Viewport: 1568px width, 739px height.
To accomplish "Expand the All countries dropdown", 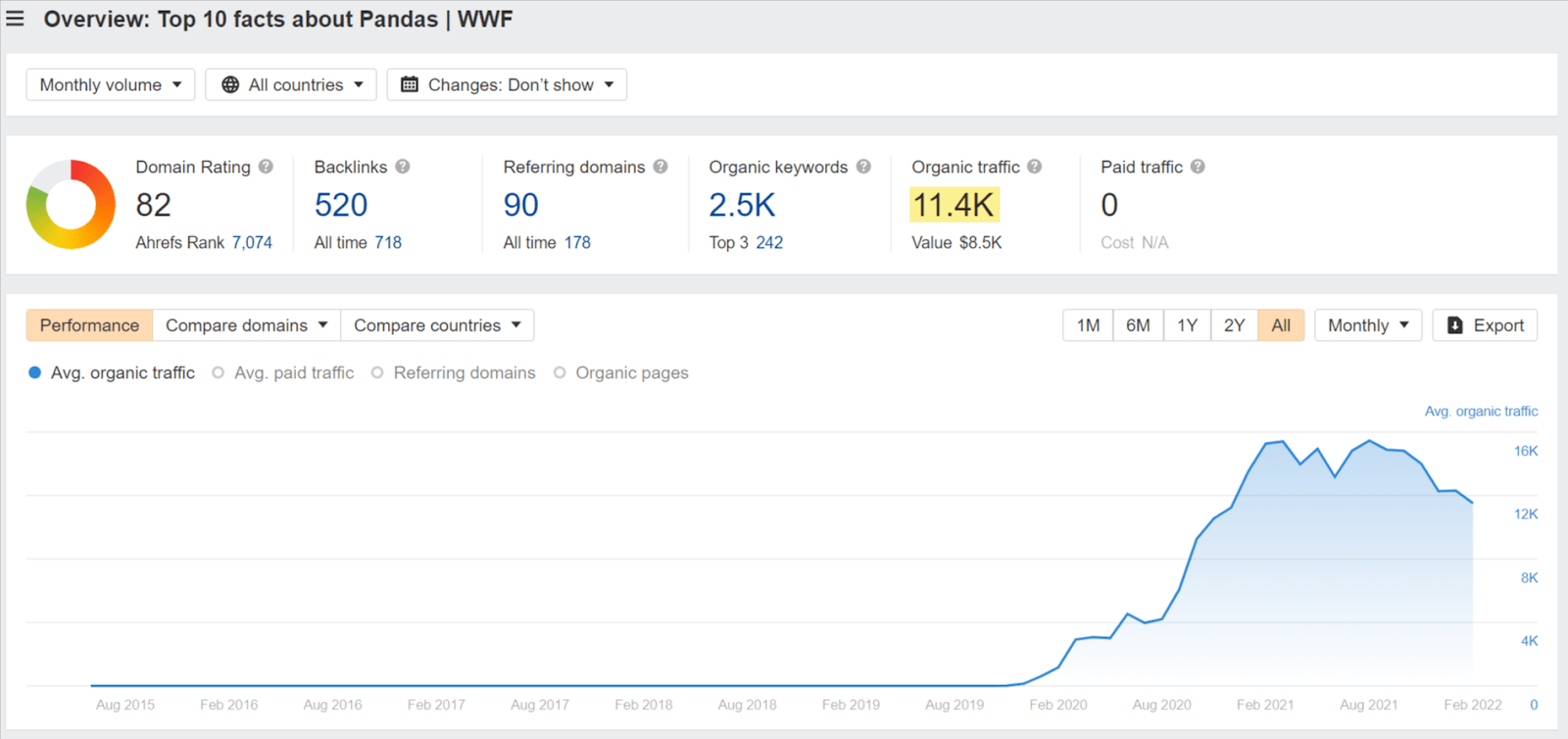I will [x=291, y=84].
